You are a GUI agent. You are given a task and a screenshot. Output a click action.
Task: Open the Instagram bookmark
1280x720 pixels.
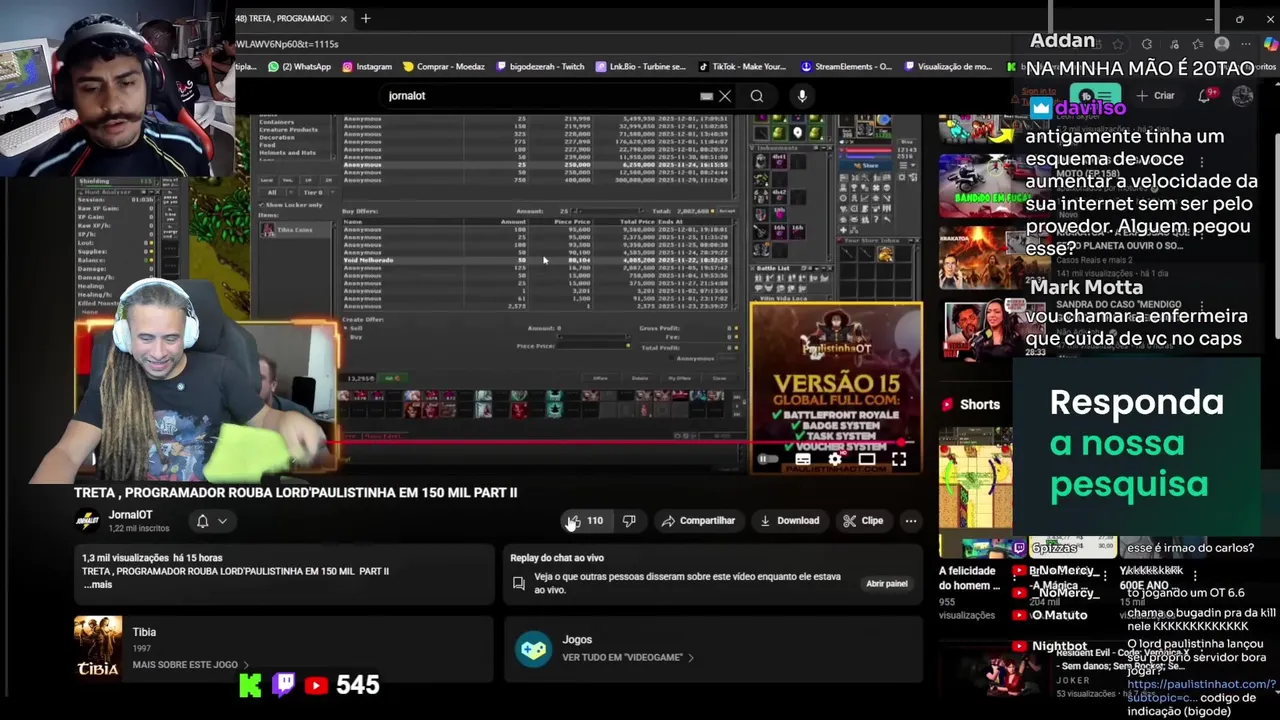tap(367, 67)
